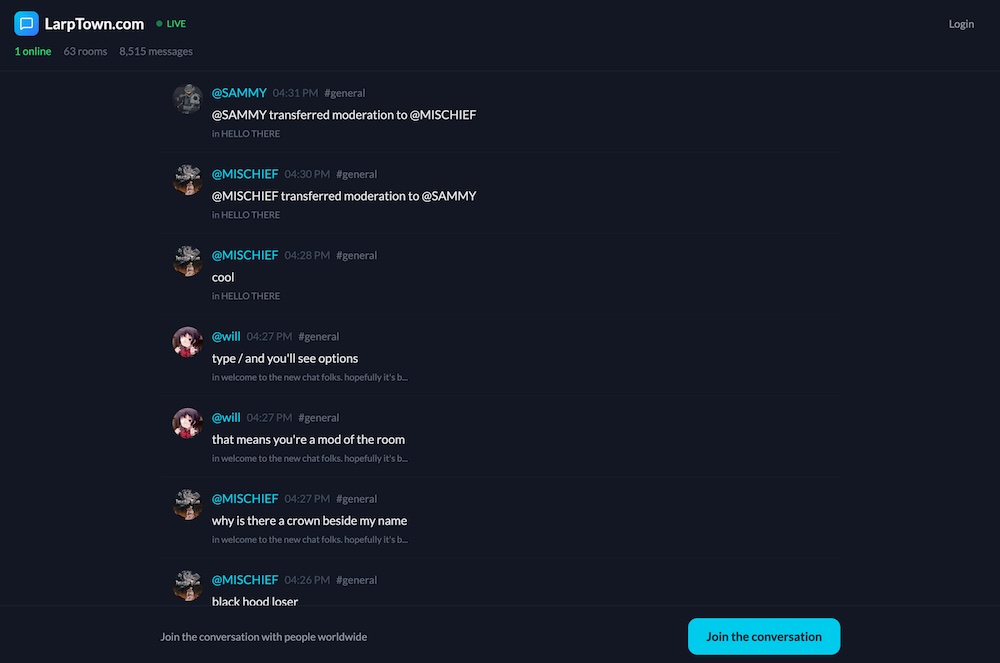The height and width of the screenshot is (663, 1000).
Task: Click @will's avatar beside 'that means you're a mod'
Action: [188, 423]
